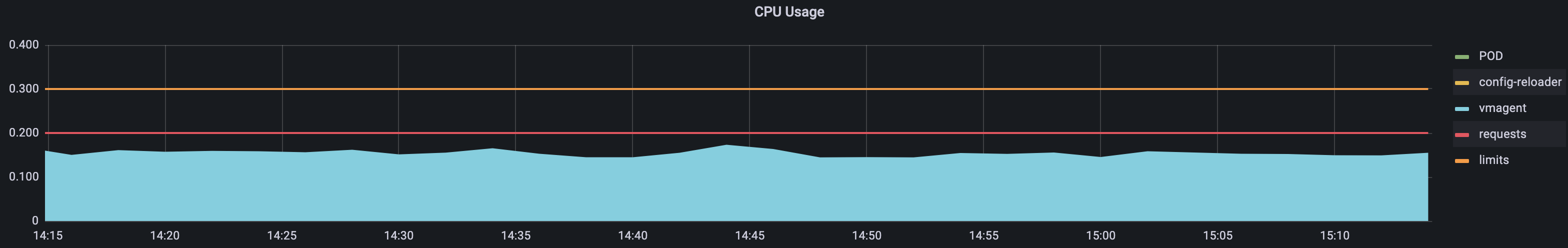Open the green POD color swatch

(1461, 56)
